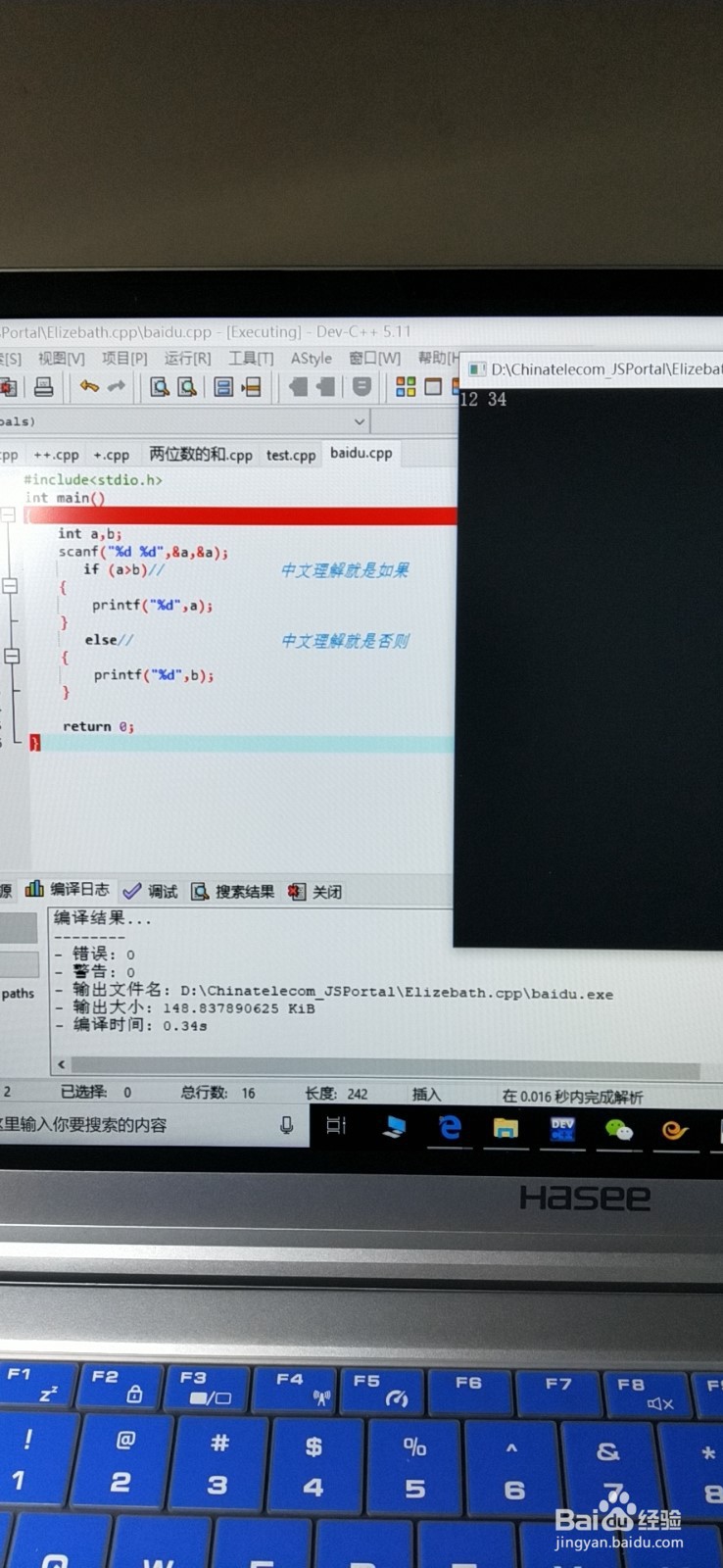Open the 运行[R] menu

coord(187,359)
